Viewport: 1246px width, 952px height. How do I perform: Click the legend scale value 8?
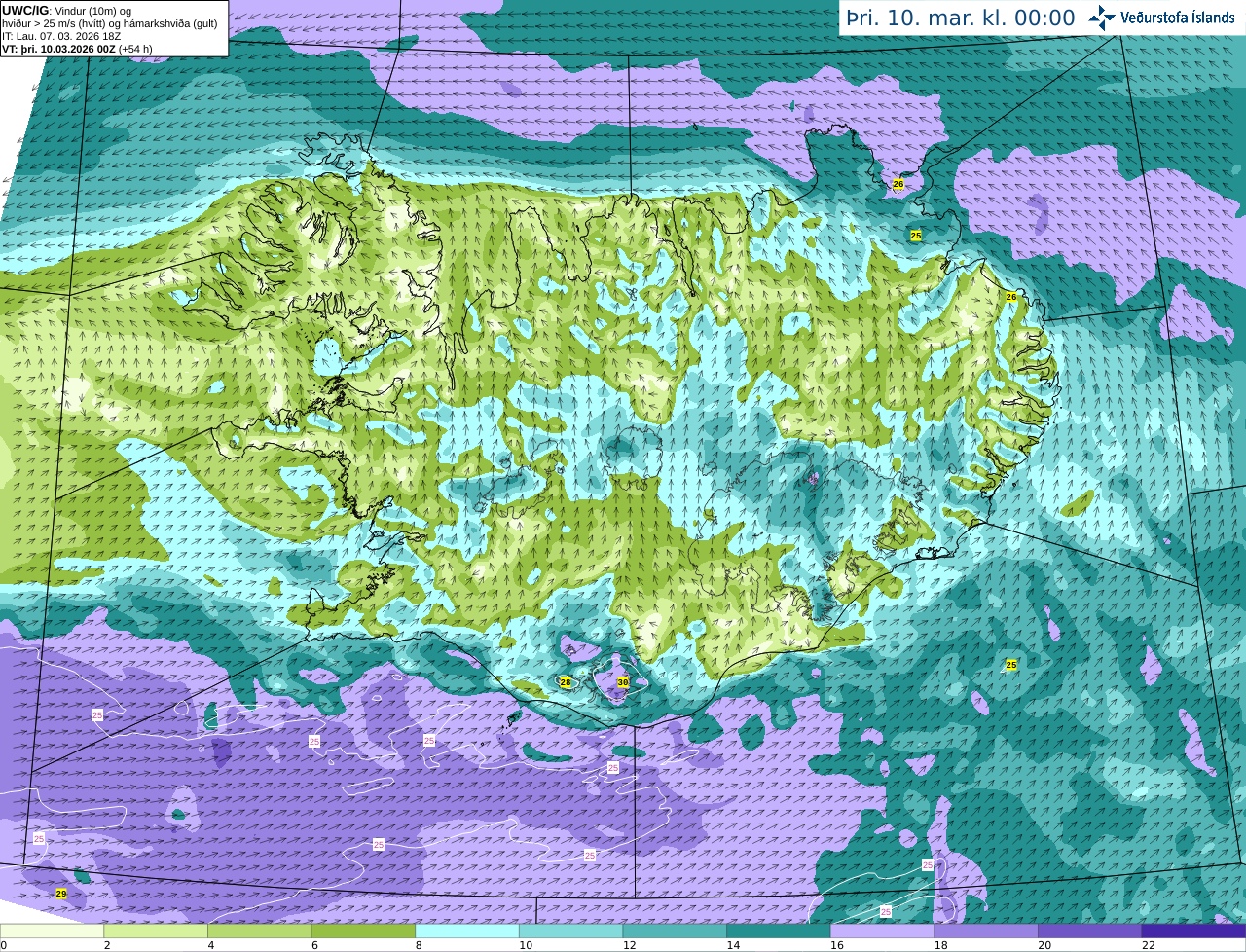[x=419, y=945]
